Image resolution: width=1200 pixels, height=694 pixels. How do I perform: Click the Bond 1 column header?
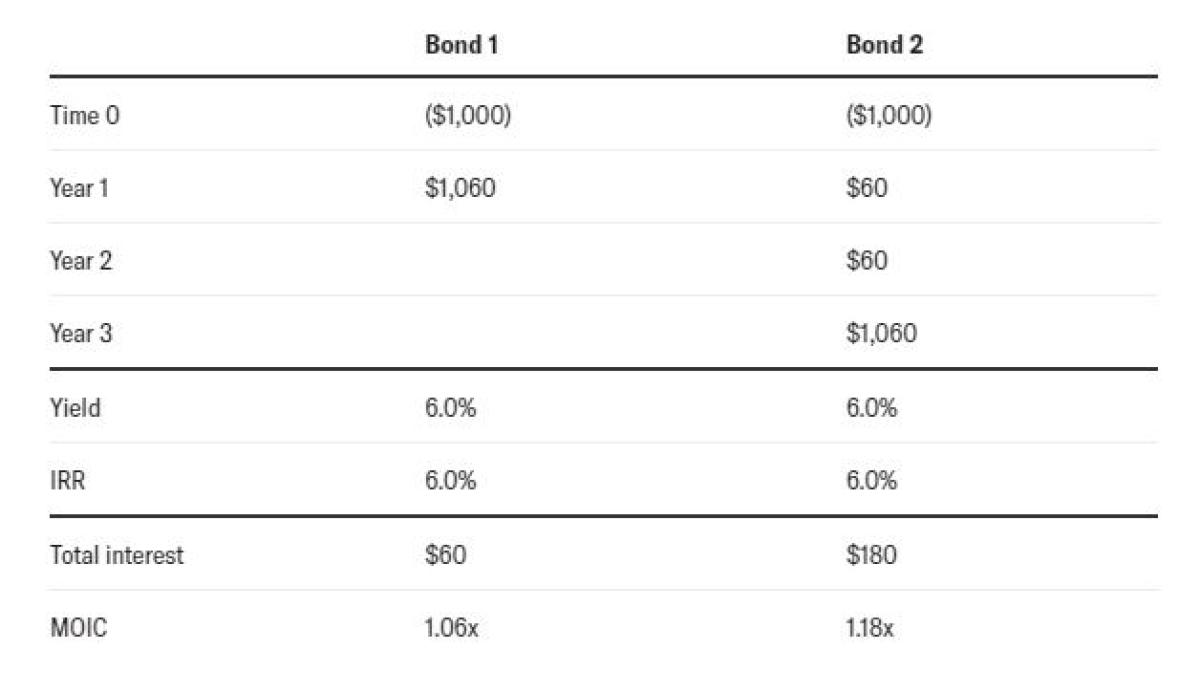[x=462, y=45]
